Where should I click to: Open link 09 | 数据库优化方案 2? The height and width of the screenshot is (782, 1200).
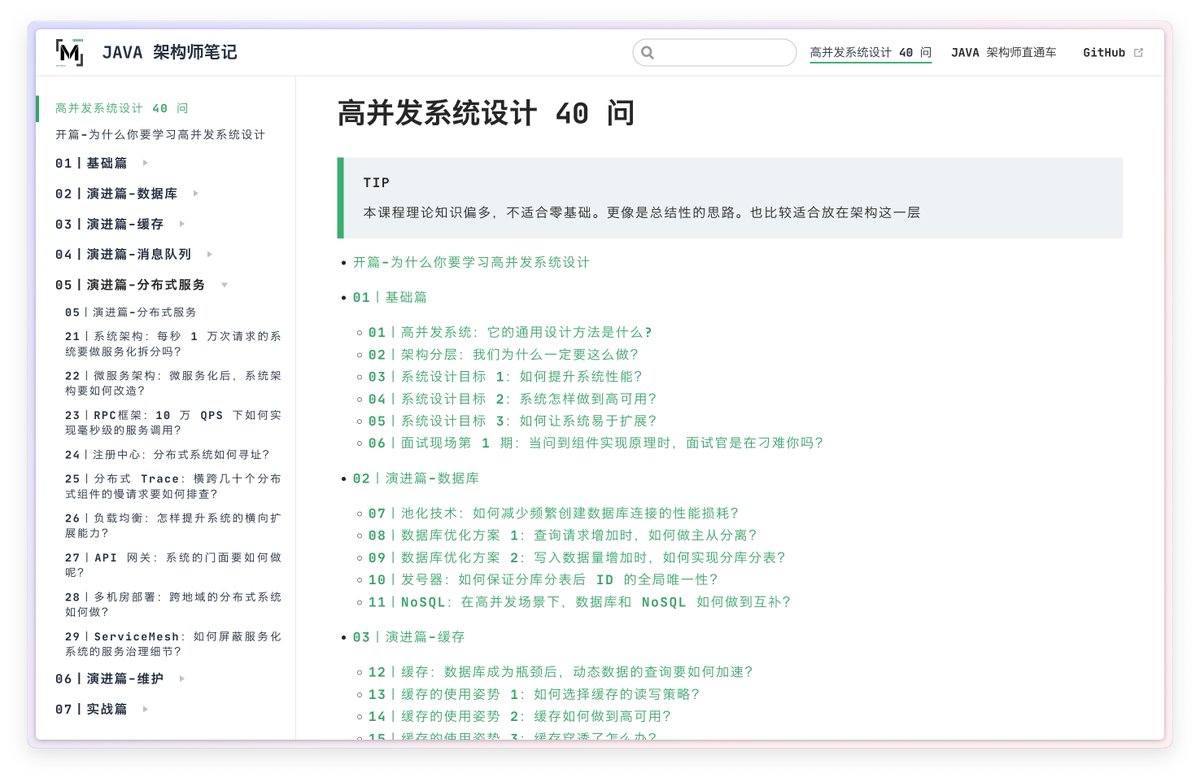click(x=577, y=557)
